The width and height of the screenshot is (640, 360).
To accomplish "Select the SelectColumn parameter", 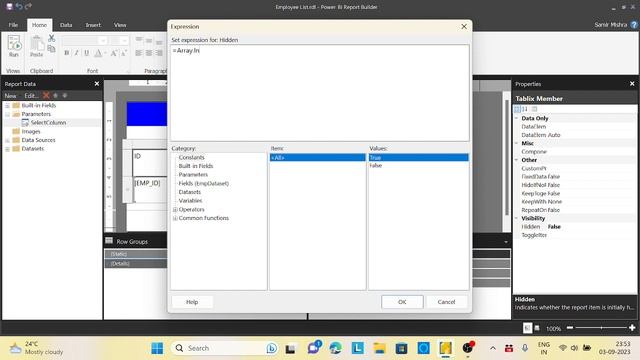I will (48, 122).
